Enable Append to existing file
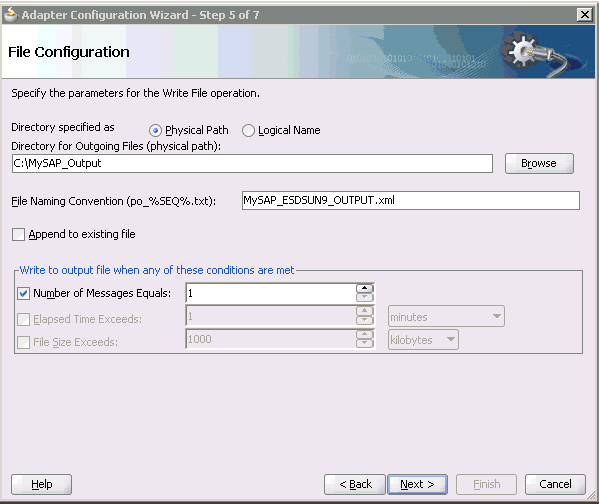 pyautogui.click(x=18, y=234)
